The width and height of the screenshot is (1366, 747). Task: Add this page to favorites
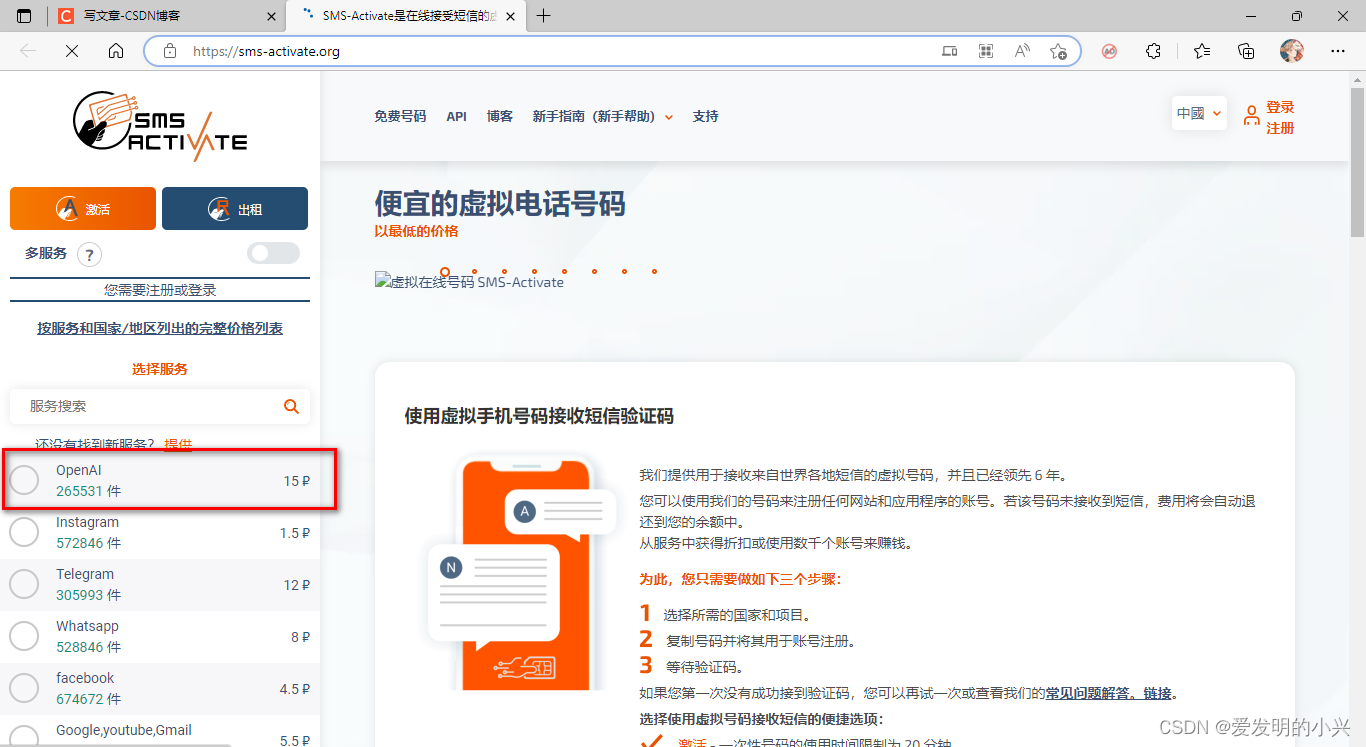pos(1058,51)
